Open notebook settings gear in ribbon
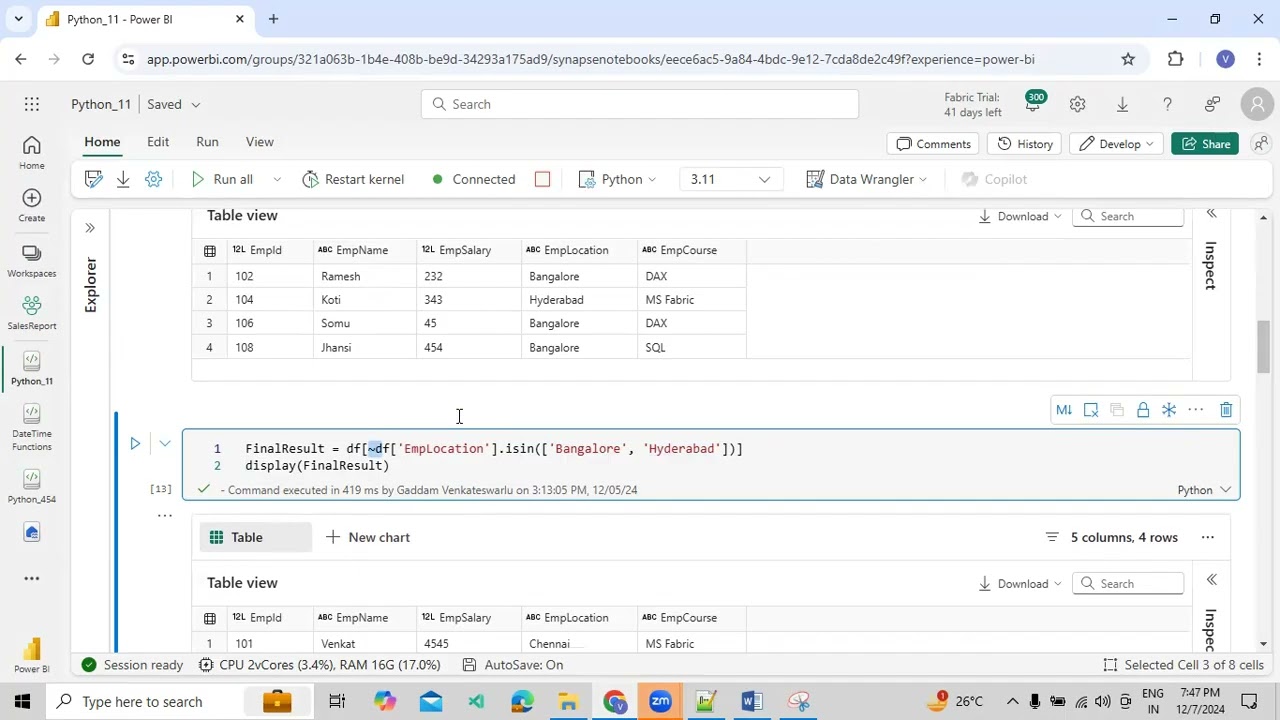The width and height of the screenshot is (1280, 720). (x=153, y=179)
